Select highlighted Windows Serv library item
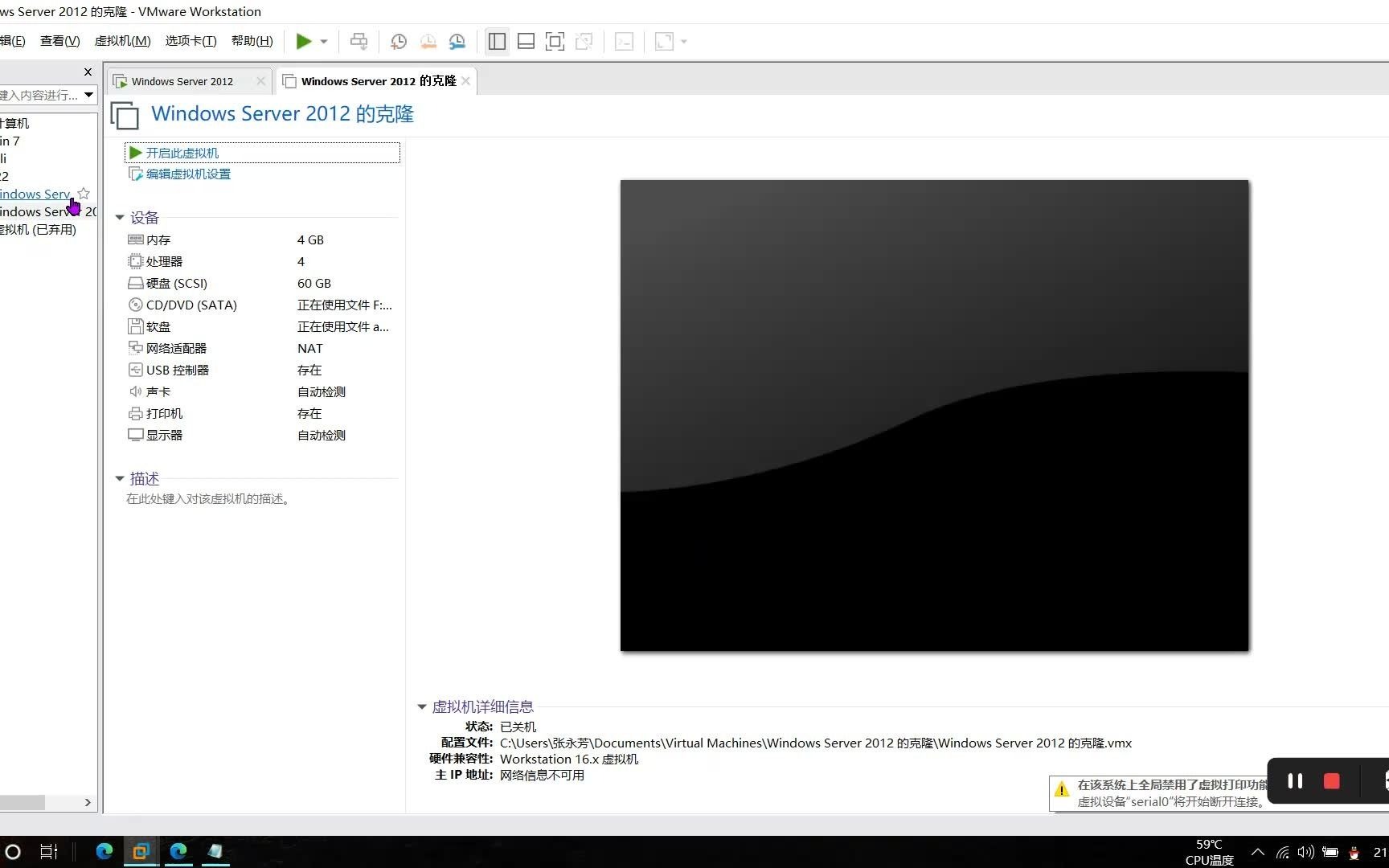Screen dimensions: 1389x868 35,194
